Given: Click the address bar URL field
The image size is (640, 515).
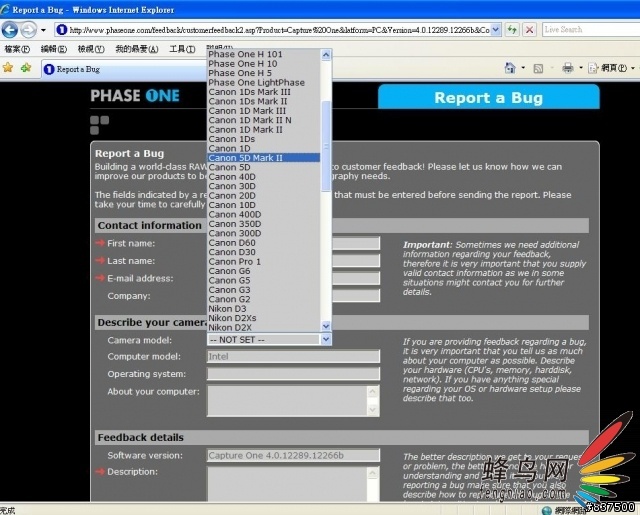Looking at the screenshot, I should click(272, 30).
